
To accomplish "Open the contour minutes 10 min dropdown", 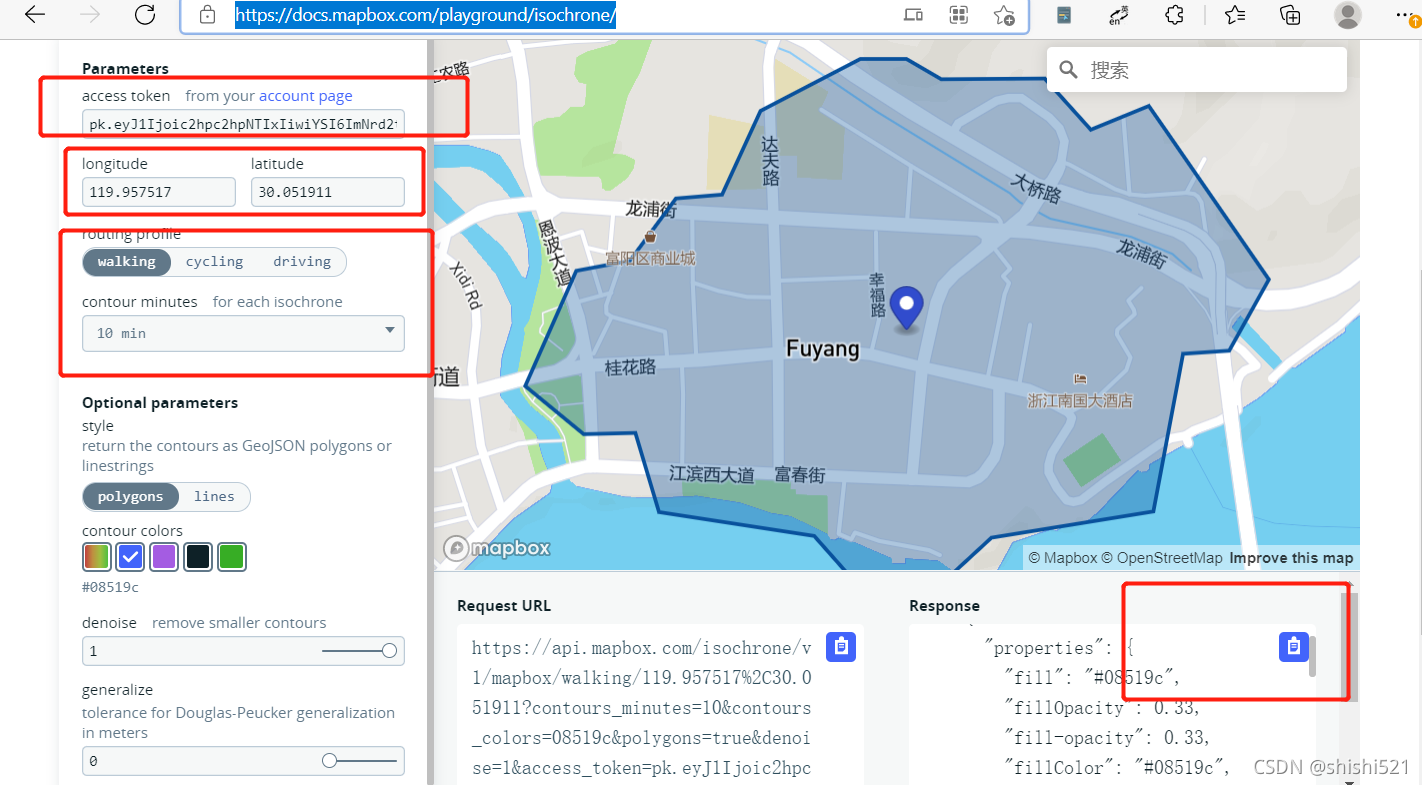I will tap(243, 333).
